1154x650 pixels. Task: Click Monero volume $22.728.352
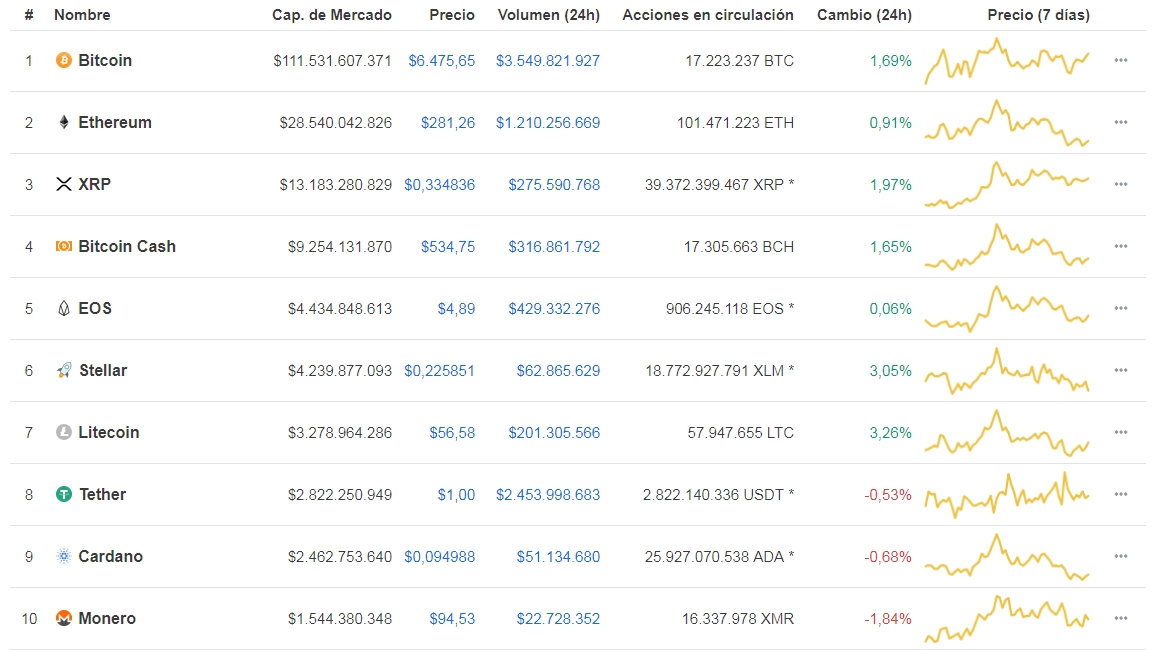pos(558,618)
